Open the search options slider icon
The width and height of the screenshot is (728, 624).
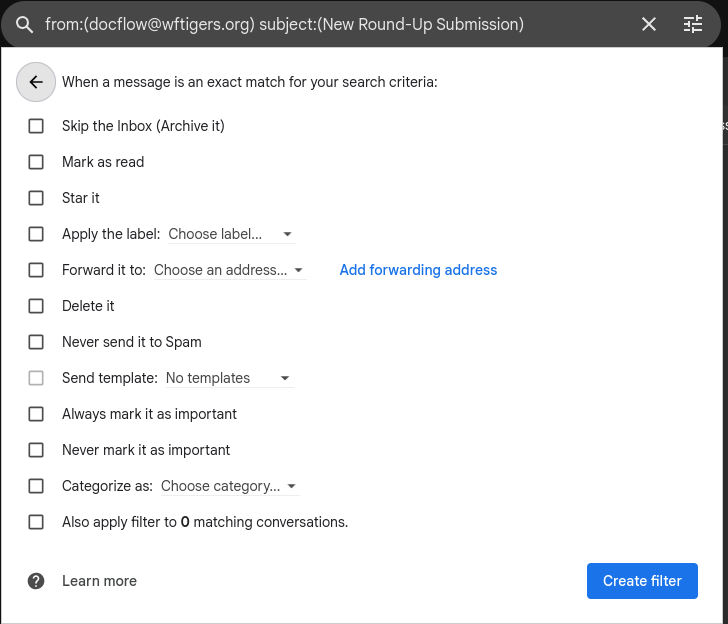coord(693,24)
